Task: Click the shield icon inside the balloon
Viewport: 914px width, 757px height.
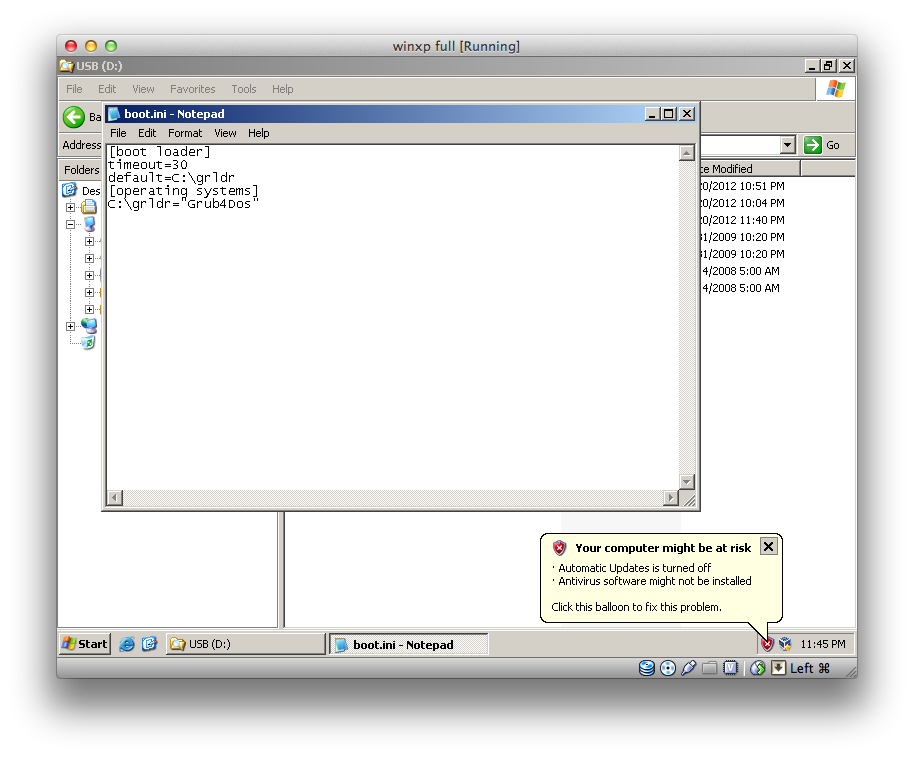Action: [x=560, y=548]
